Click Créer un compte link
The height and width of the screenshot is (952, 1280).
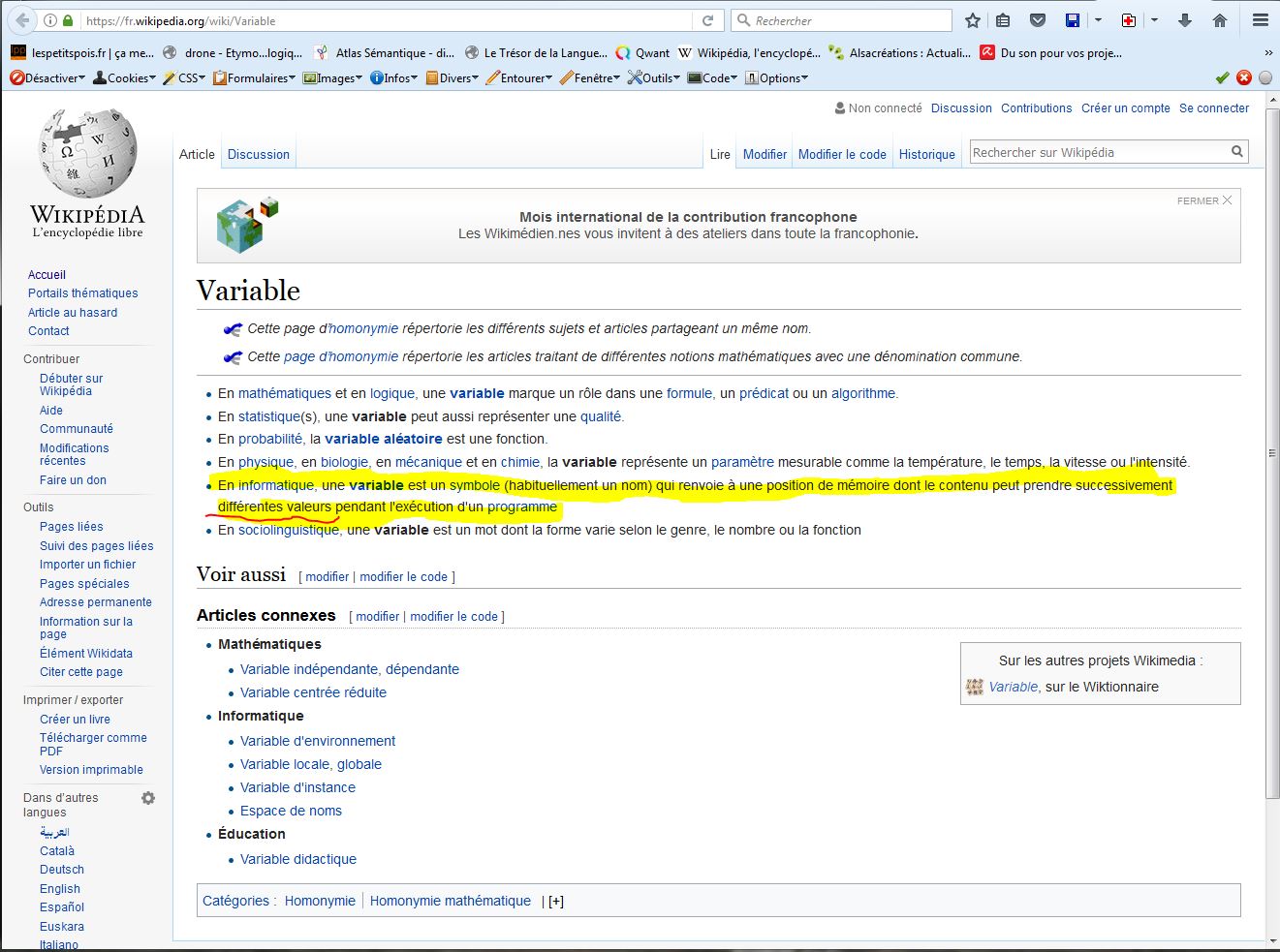coord(1126,108)
